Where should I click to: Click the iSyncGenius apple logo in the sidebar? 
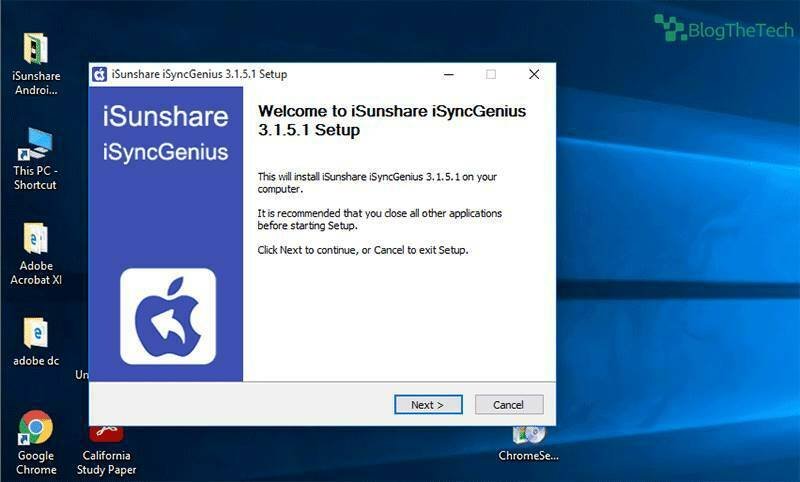tap(168, 316)
